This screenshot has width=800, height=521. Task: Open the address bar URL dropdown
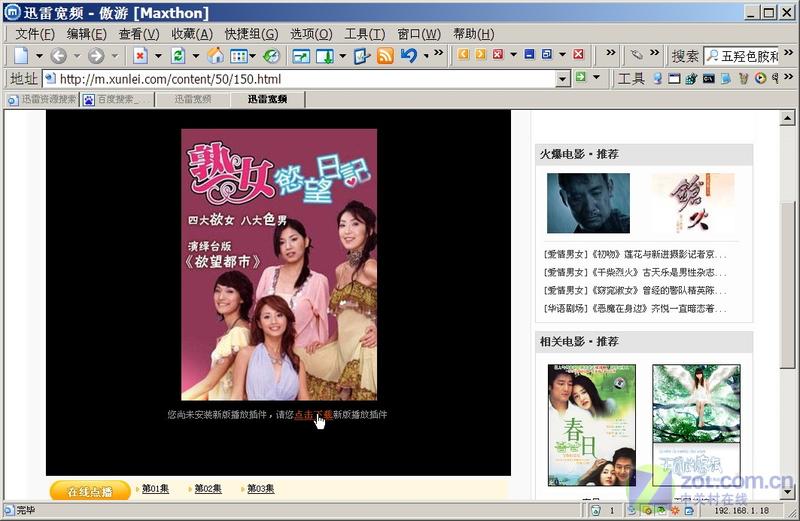click(562, 79)
